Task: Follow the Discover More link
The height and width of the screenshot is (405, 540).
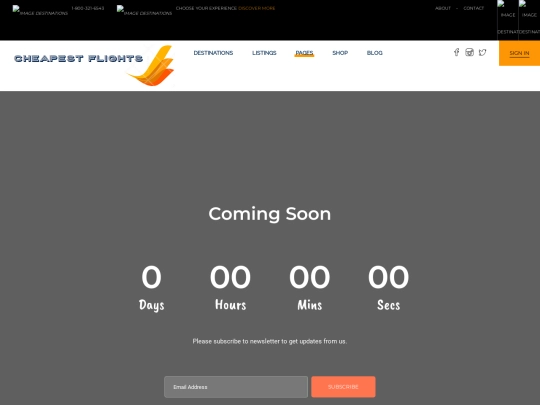Action: (x=257, y=8)
